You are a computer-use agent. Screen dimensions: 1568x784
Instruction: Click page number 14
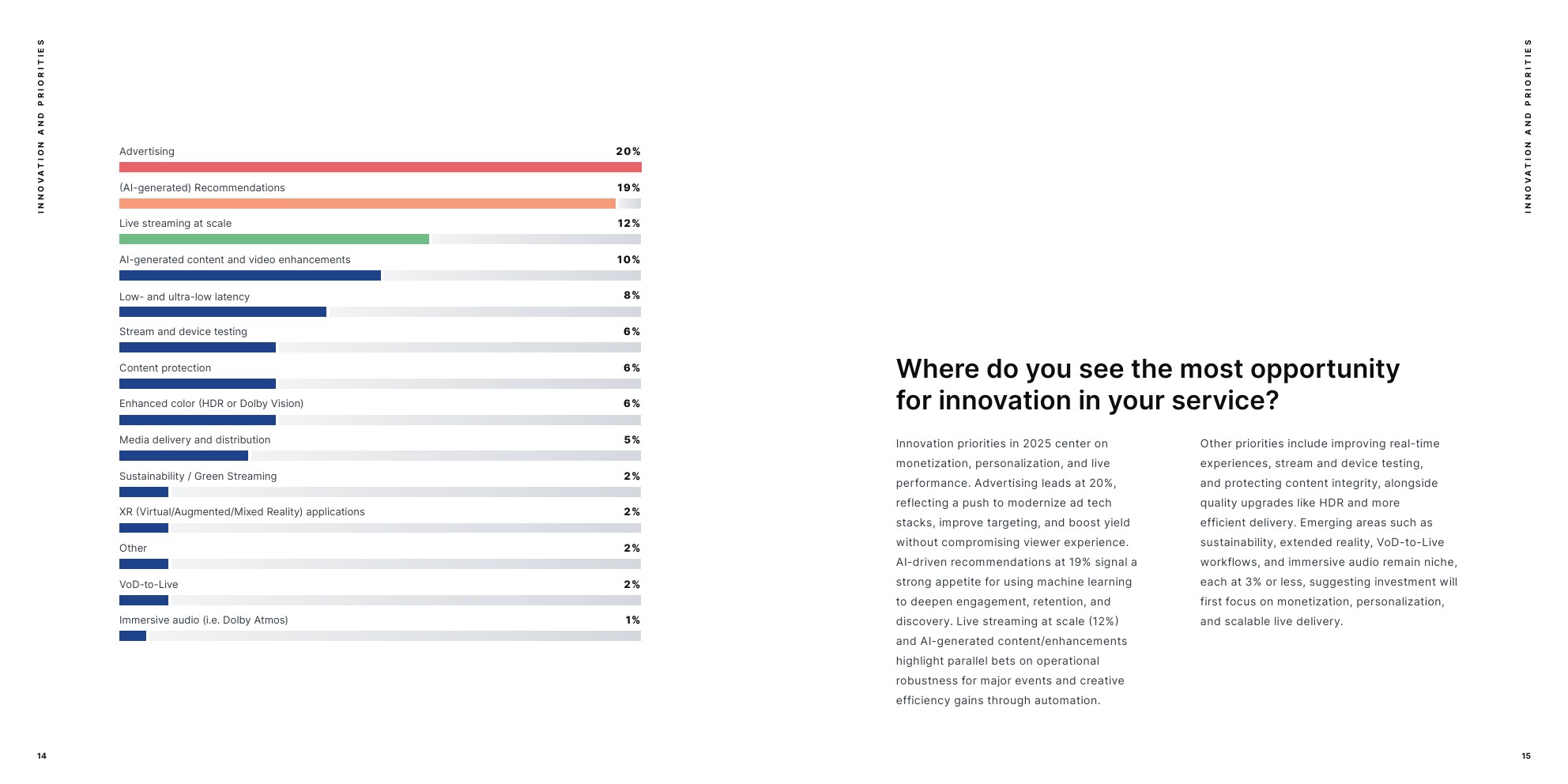pyautogui.click(x=42, y=756)
